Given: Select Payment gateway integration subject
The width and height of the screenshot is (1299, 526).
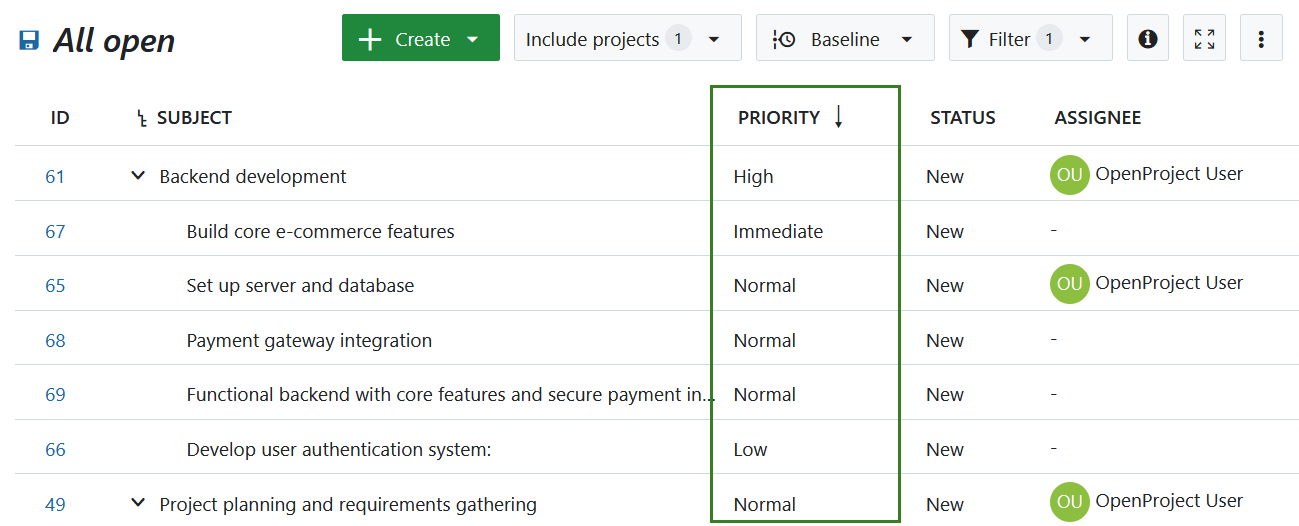Looking at the screenshot, I should [x=309, y=341].
